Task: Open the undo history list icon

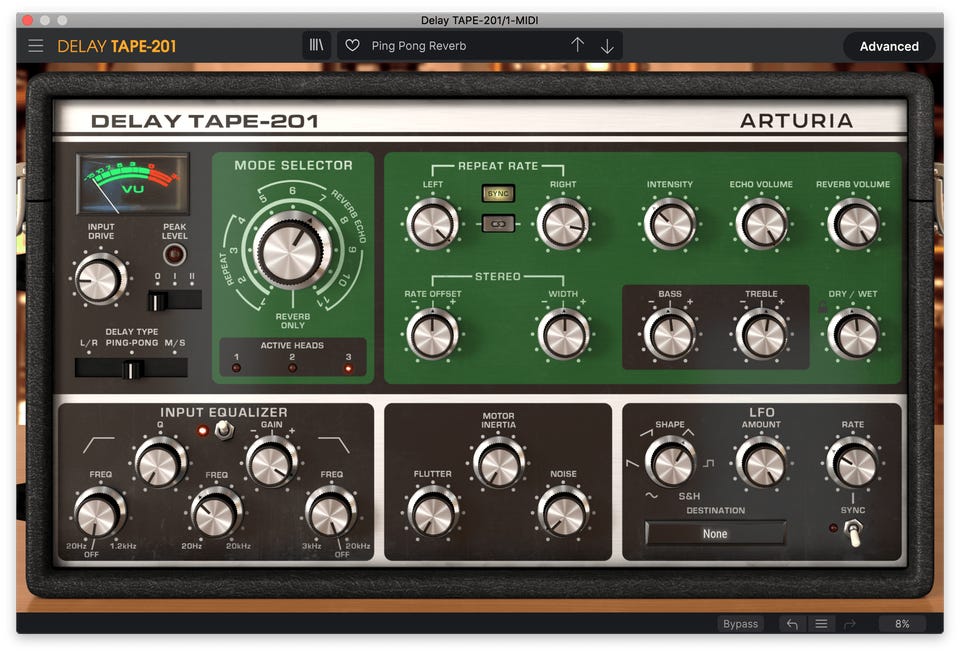Action: (x=821, y=624)
